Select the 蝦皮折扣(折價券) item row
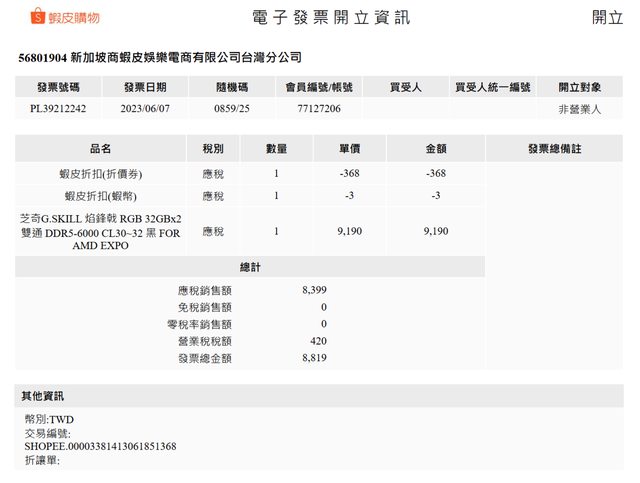The width and height of the screenshot is (640, 483). pos(100,173)
